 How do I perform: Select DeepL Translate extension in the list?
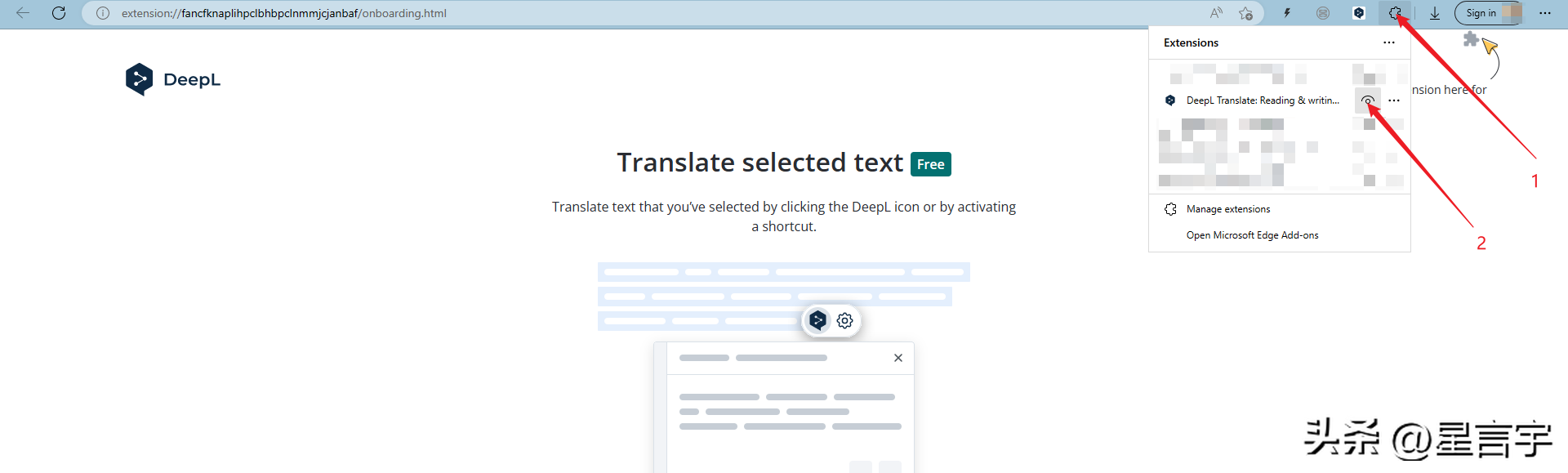(1263, 100)
